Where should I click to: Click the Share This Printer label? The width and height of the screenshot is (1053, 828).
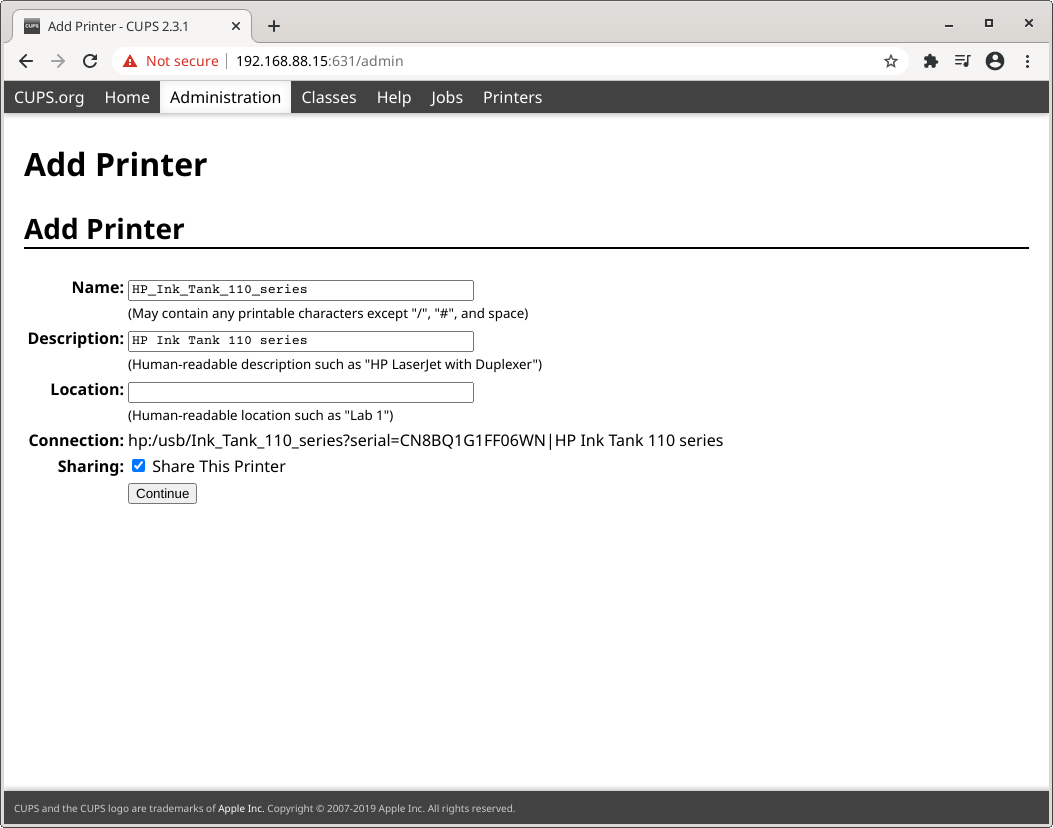click(218, 467)
